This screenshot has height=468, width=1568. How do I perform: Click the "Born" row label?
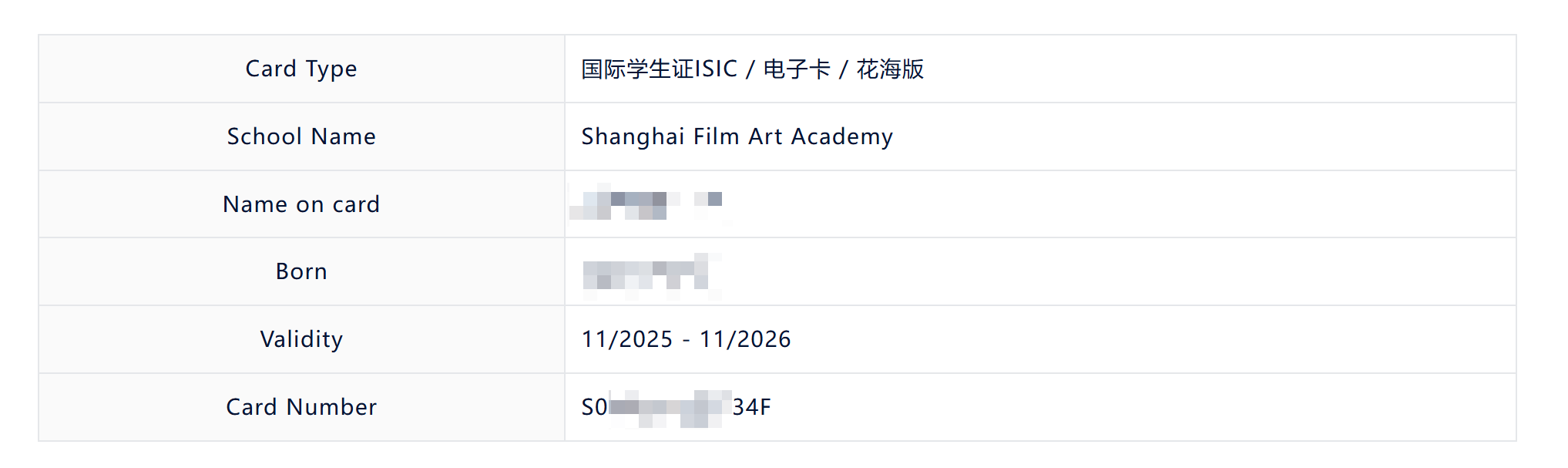pos(301,271)
